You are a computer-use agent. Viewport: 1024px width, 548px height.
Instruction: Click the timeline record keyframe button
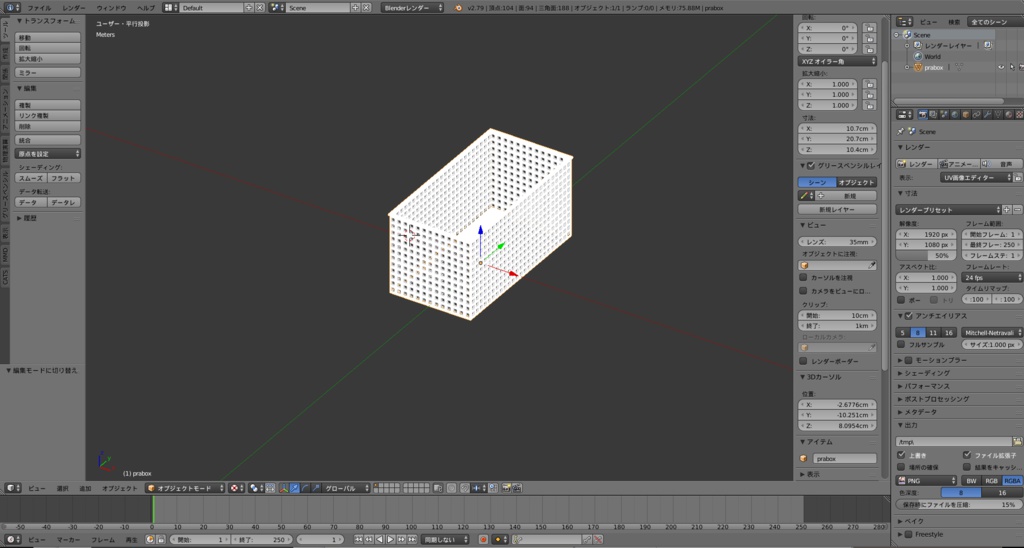tap(482, 539)
